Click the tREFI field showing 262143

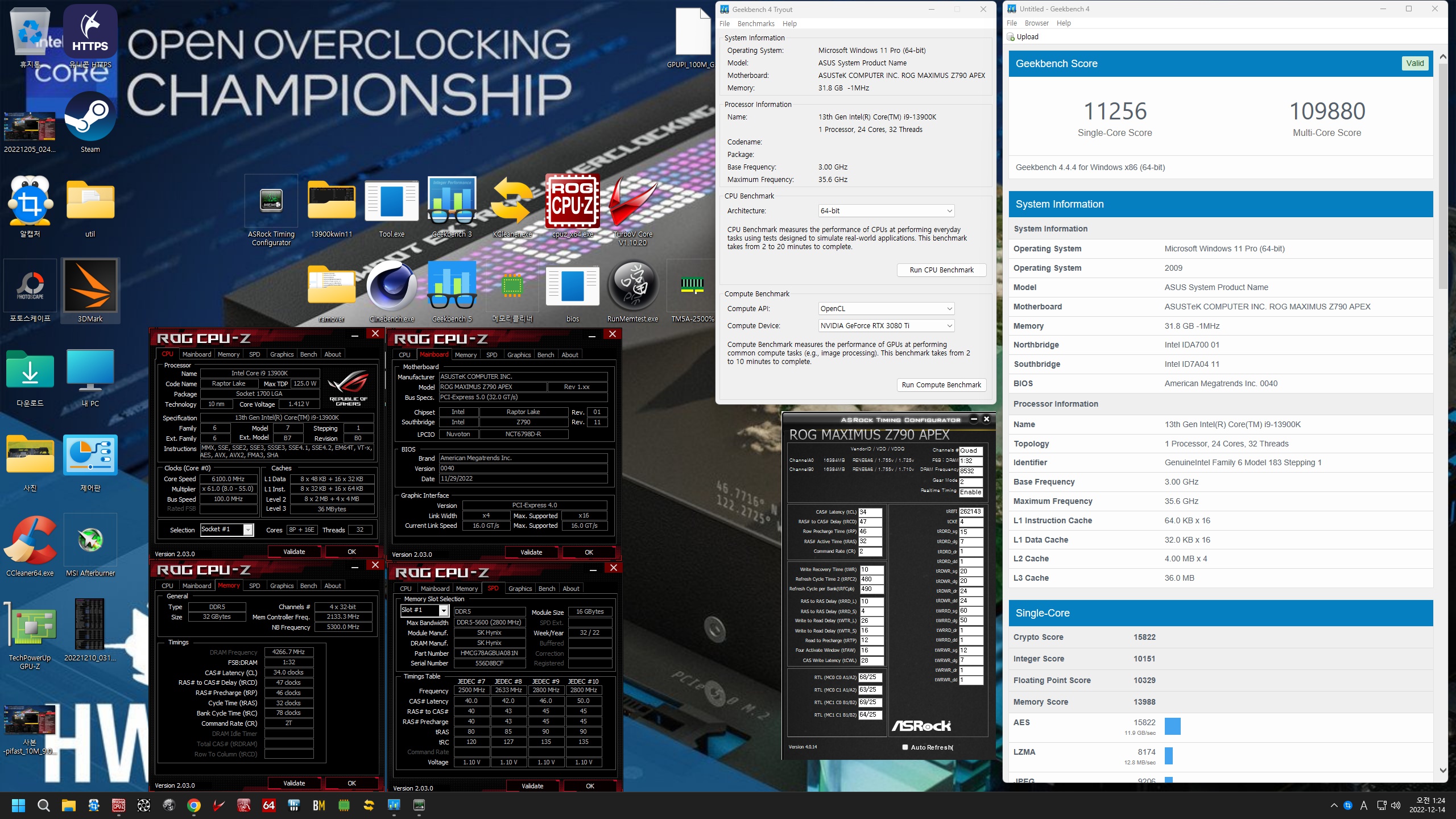pyautogui.click(x=971, y=511)
